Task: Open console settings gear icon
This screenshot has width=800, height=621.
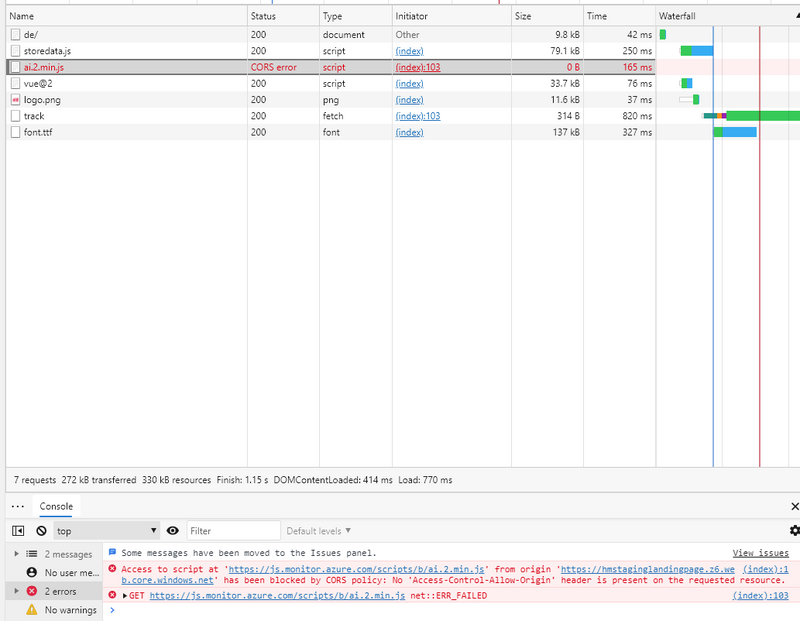Action: [x=794, y=531]
